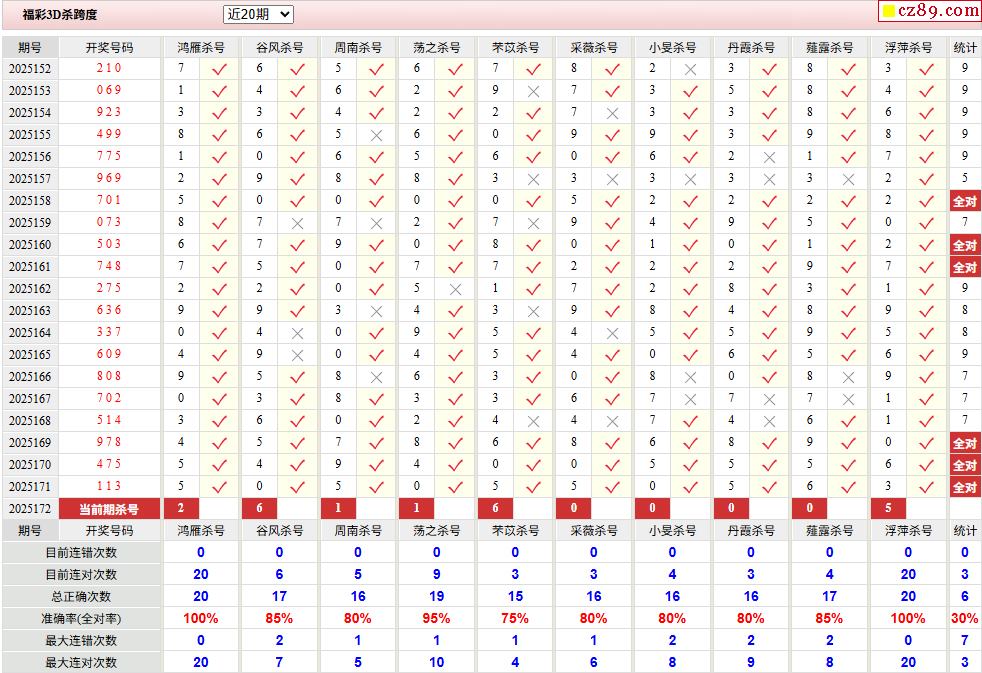Screen dimensions: 982x673
Task: Click draw number 210
Action: (x=109, y=68)
